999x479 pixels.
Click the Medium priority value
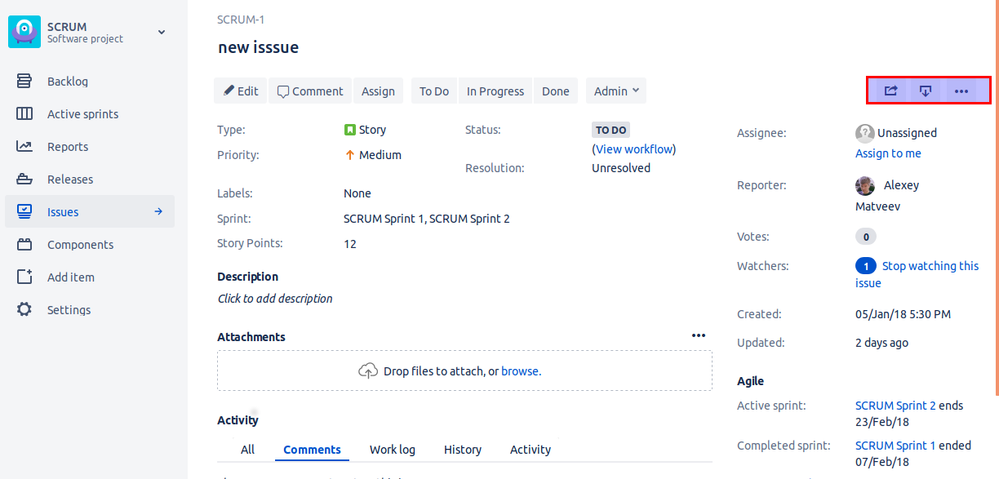click(x=373, y=155)
